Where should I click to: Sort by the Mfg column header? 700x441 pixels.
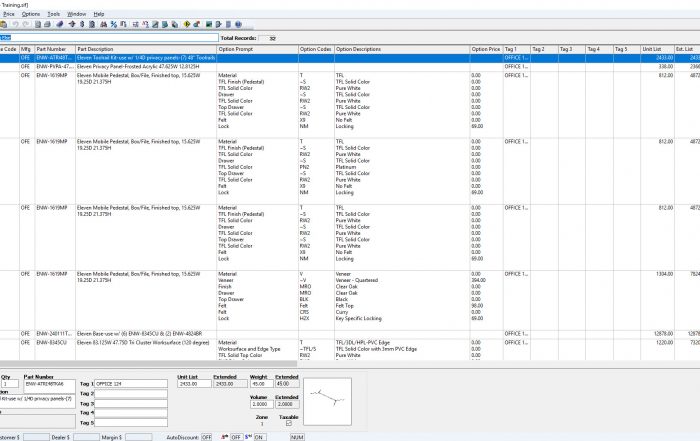pyautogui.click(x=27, y=49)
